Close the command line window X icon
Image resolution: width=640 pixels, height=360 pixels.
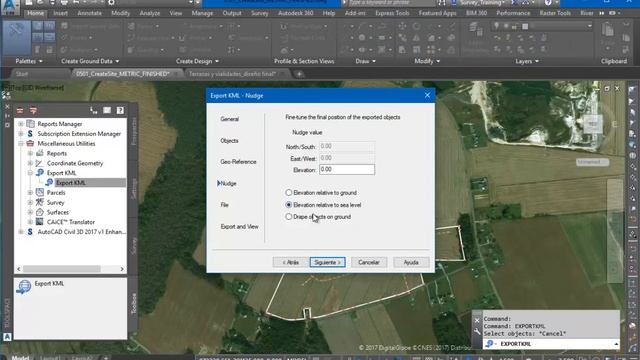pos(477,321)
